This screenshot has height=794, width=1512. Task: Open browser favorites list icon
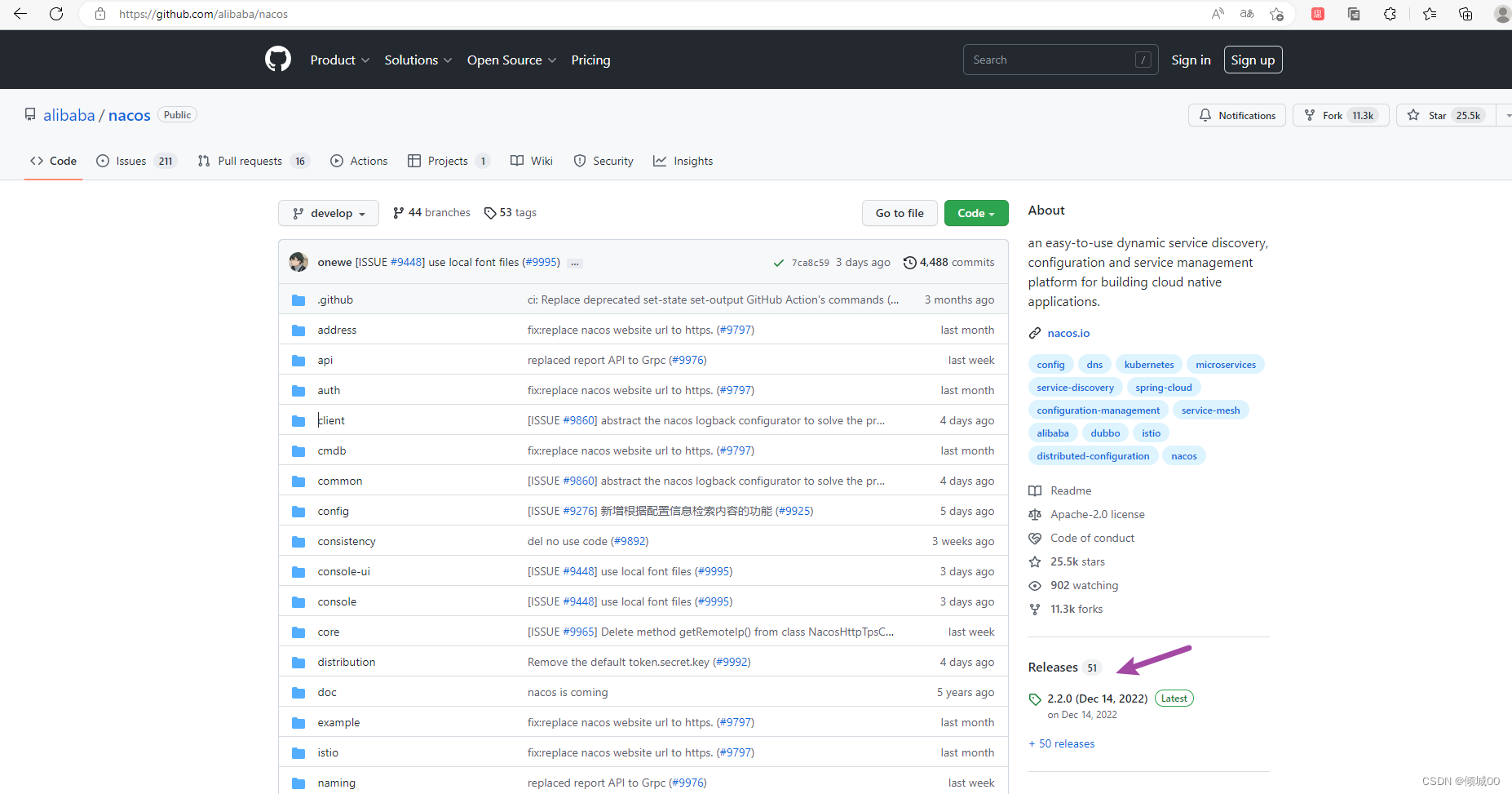[1430, 14]
